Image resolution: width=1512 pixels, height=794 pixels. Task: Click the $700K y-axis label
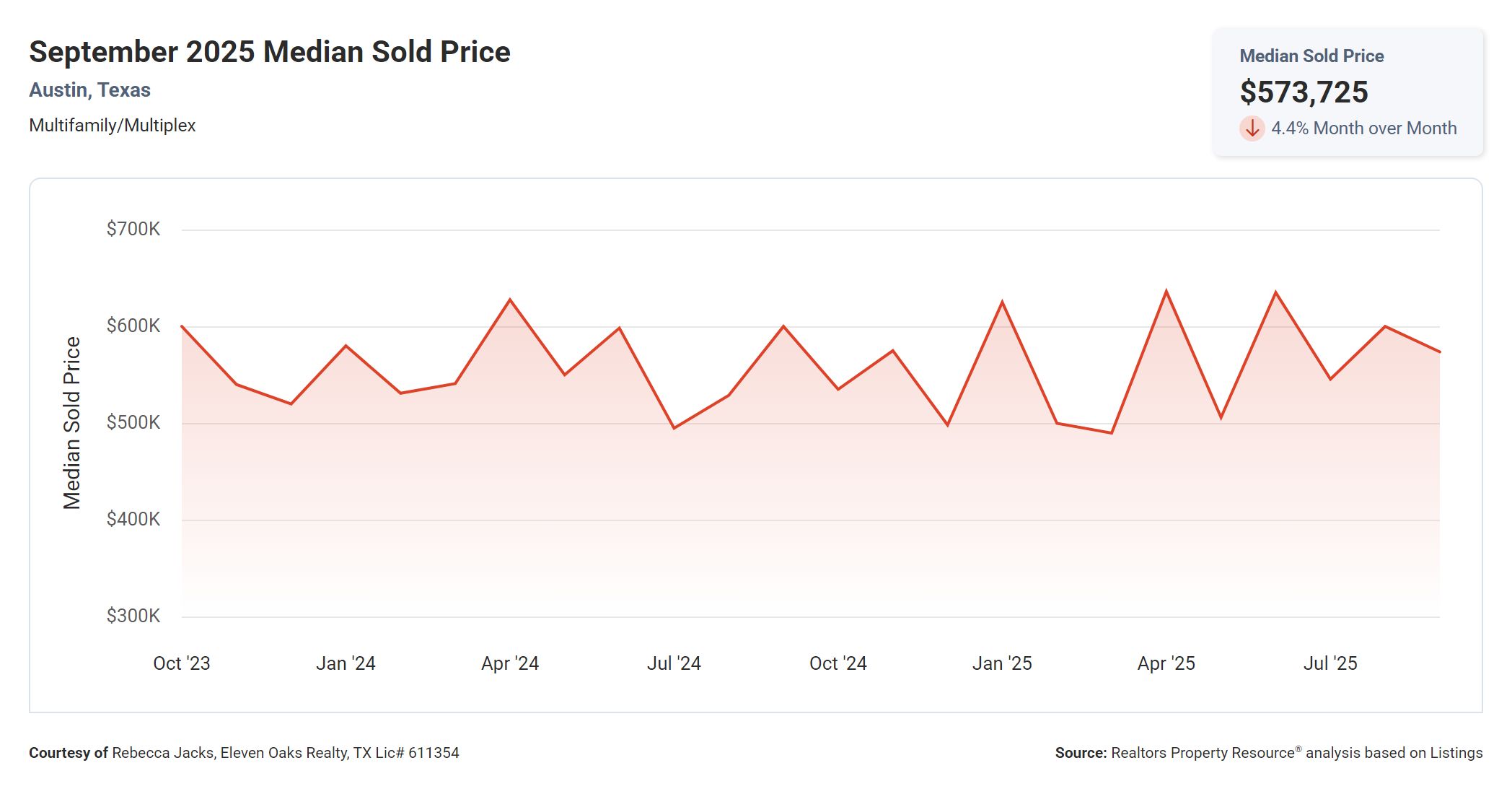[133, 230]
